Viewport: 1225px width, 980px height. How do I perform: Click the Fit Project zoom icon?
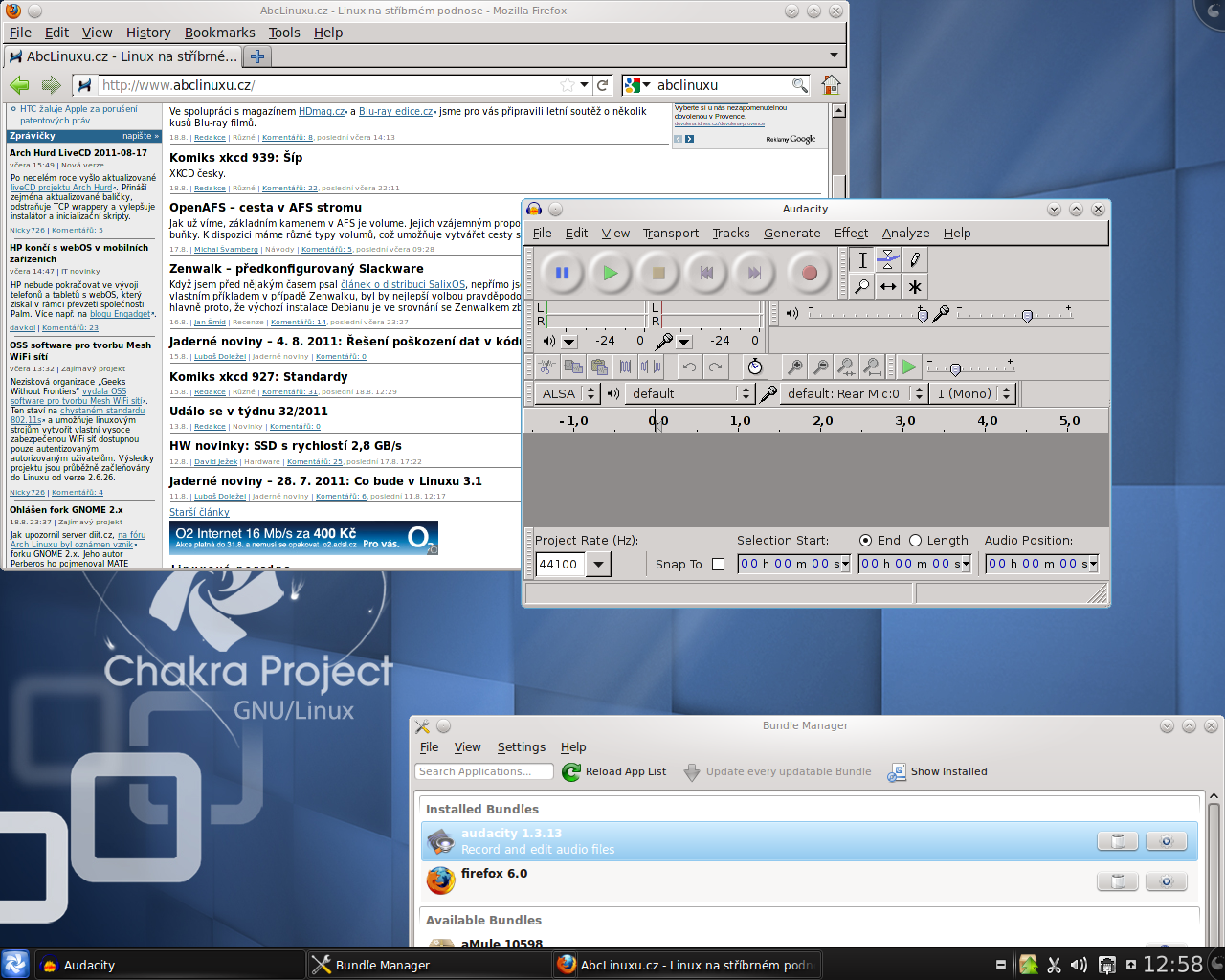[x=872, y=367]
